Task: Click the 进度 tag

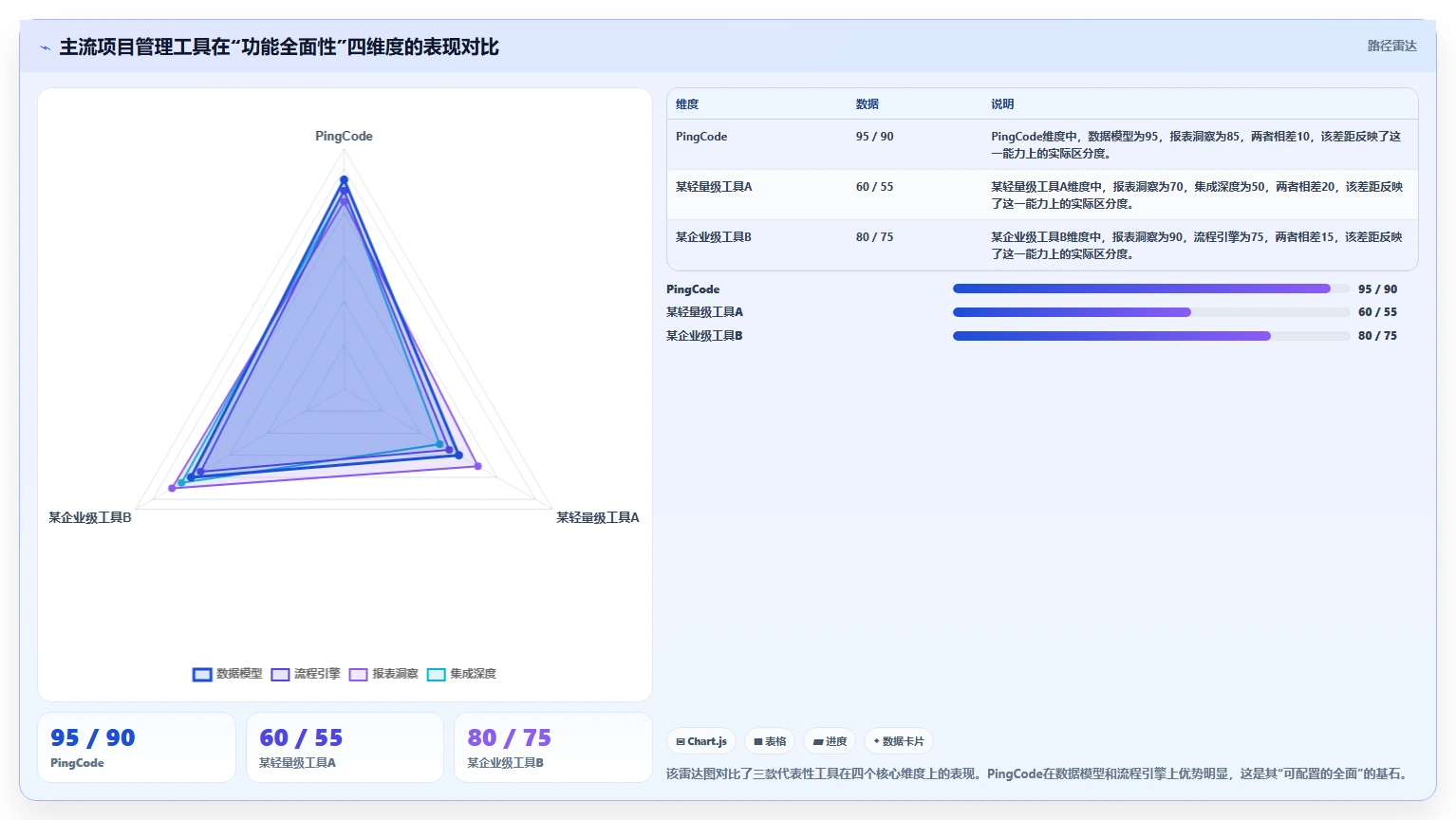Action: 830,741
